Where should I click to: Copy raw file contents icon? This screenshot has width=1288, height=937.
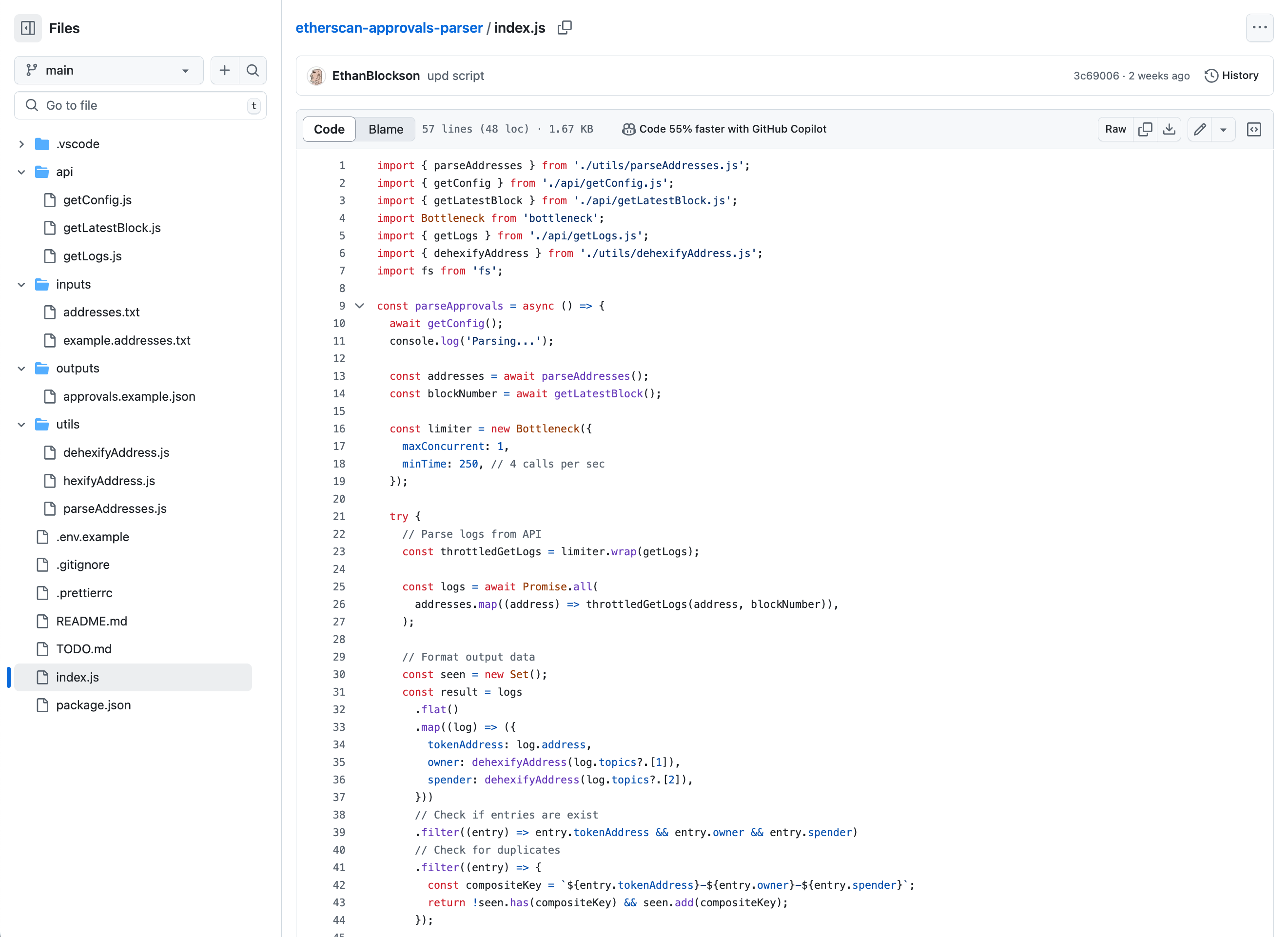pos(1145,129)
